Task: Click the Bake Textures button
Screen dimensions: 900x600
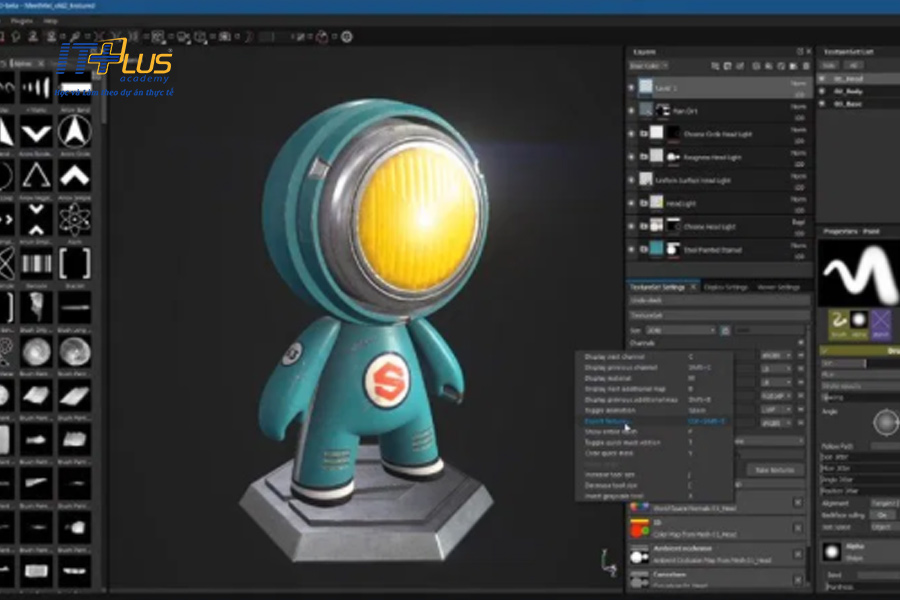Action: pyautogui.click(x=775, y=469)
